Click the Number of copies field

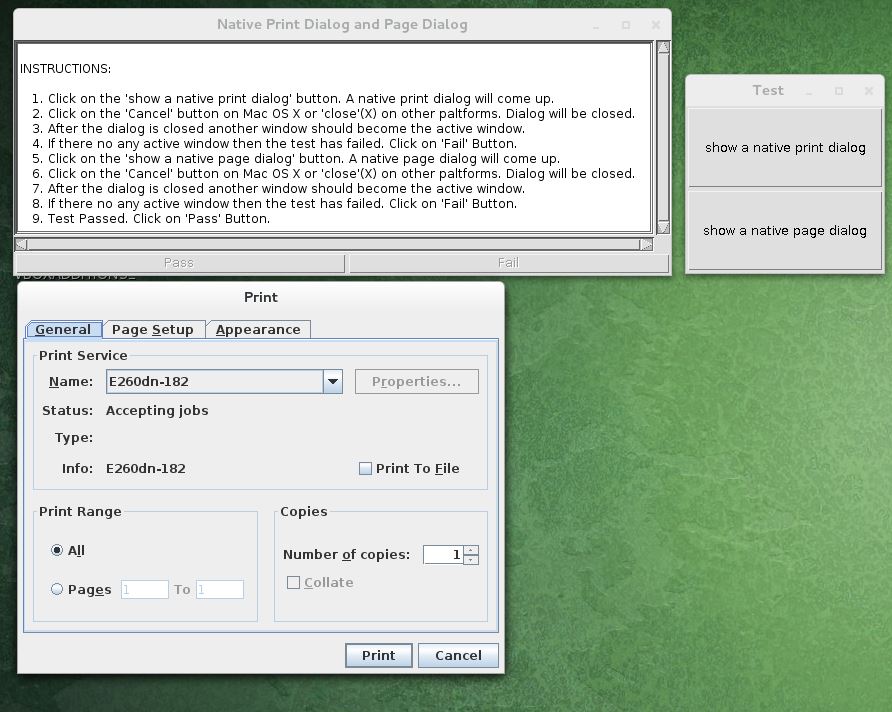(443, 555)
